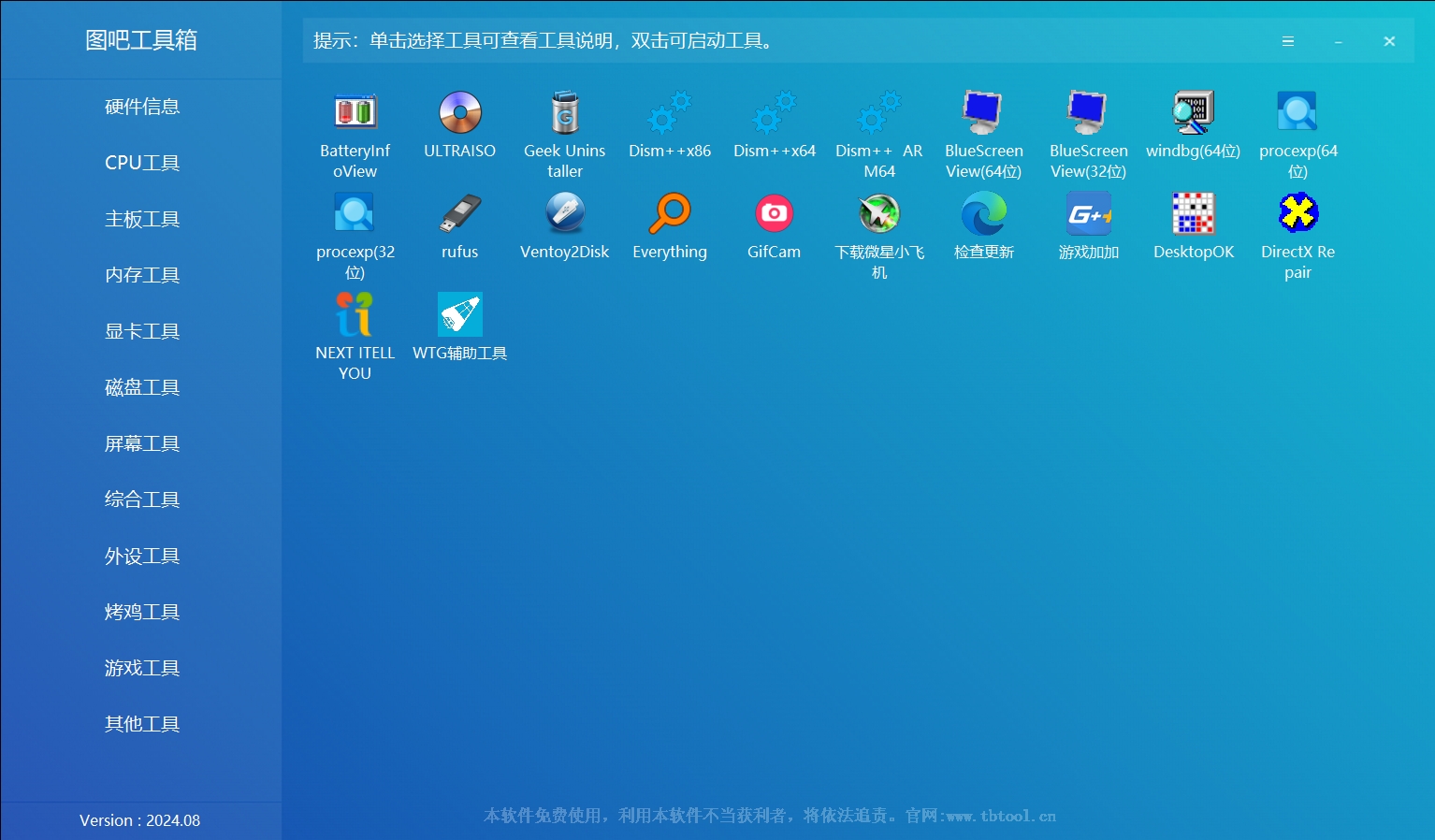Viewport: 1435px width, 840px height.
Task: Select the windbg(64位) icon
Action: click(1194, 112)
